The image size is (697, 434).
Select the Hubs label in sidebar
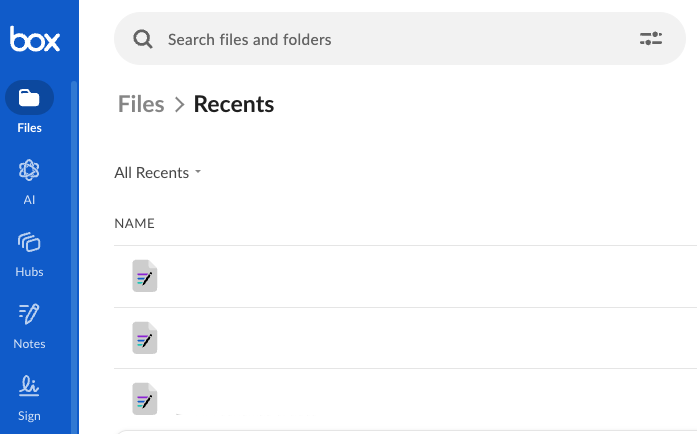(29, 272)
